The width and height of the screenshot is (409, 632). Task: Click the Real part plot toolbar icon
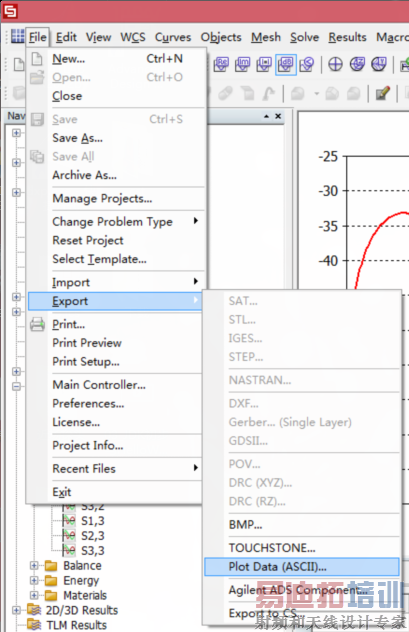pyautogui.click(x=221, y=64)
